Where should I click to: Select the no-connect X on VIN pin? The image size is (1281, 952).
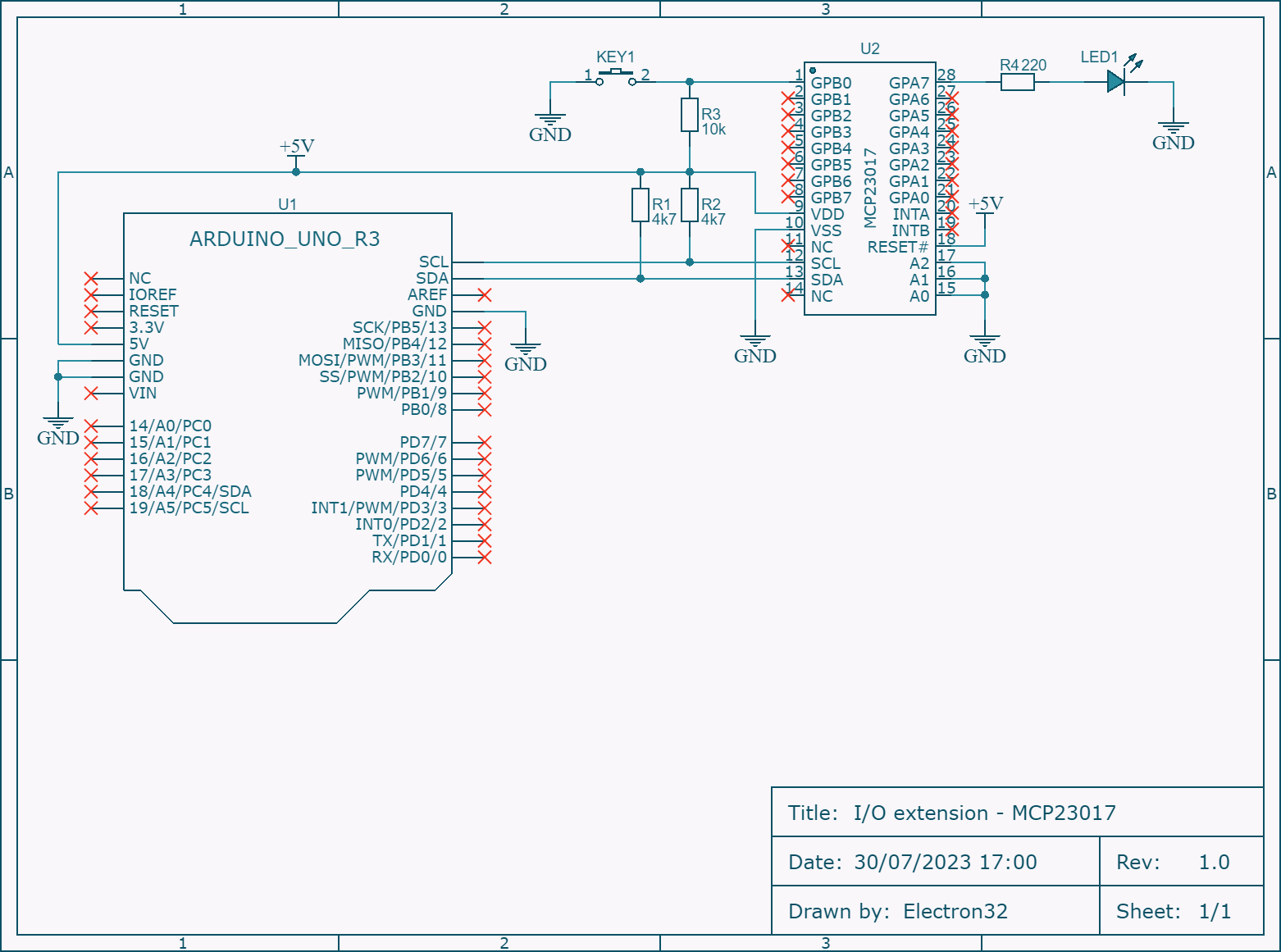91,393
